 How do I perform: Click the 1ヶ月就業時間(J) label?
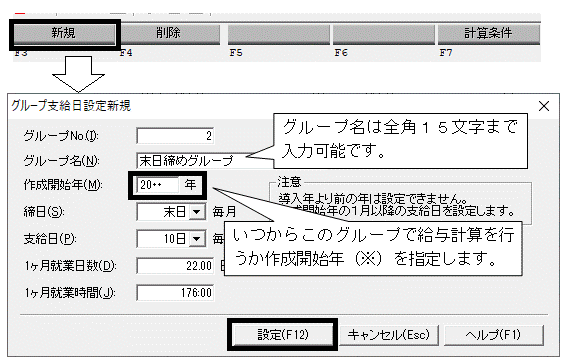[70, 293]
